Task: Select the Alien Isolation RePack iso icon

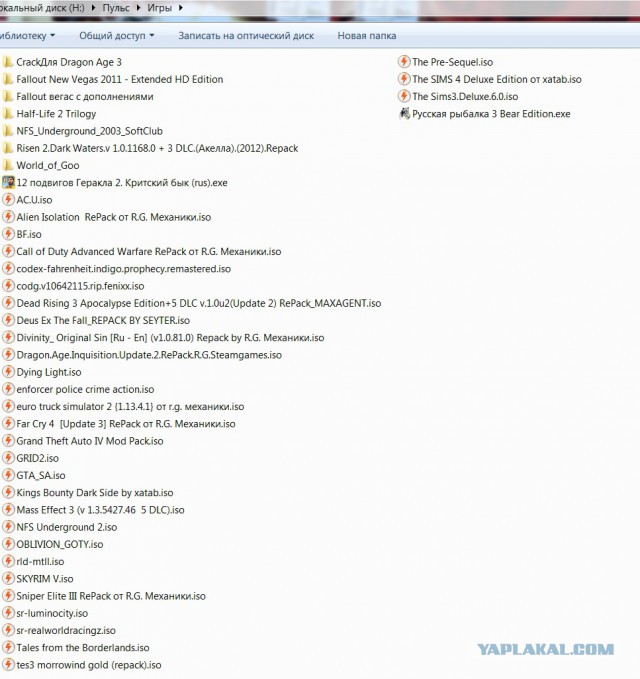Action: click(x=8, y=217)
